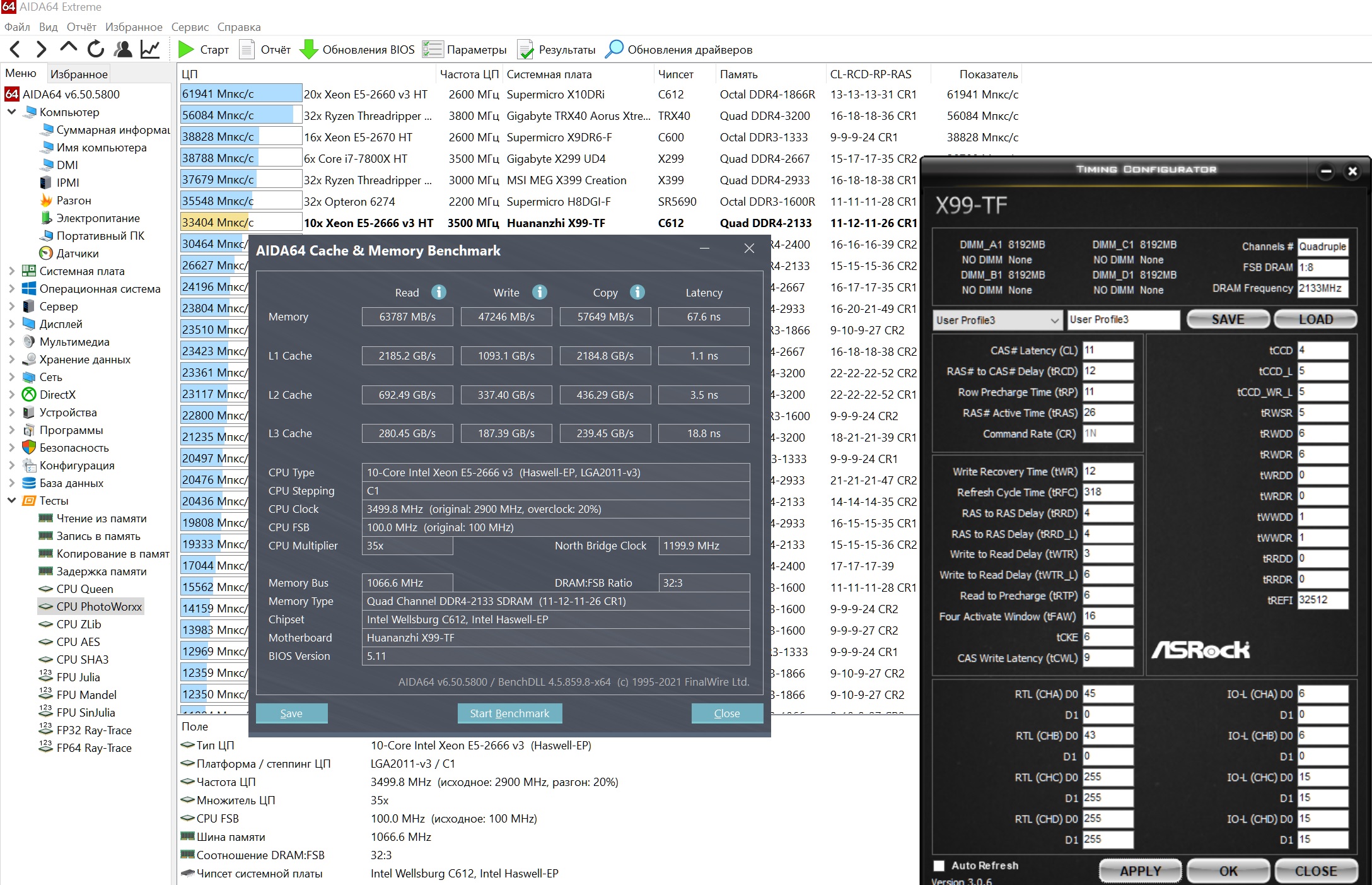Open the Сервис menu
This screenshot has height=885, width=1372.
tap(190, 27)
